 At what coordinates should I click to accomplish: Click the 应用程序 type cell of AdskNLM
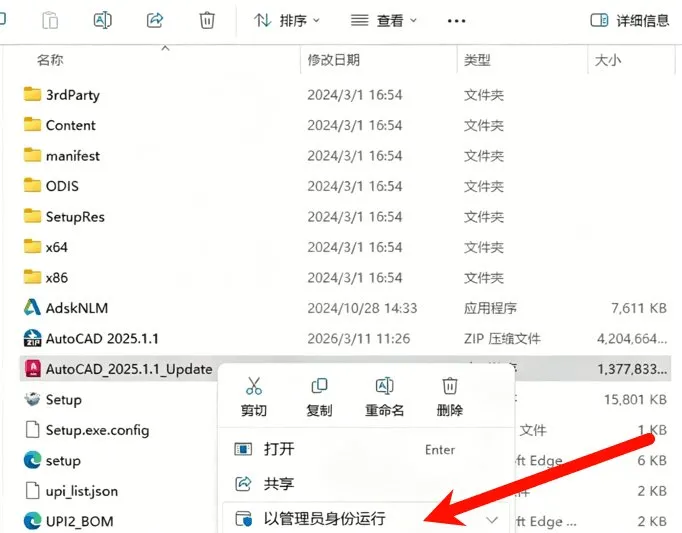tap(490, 308)
